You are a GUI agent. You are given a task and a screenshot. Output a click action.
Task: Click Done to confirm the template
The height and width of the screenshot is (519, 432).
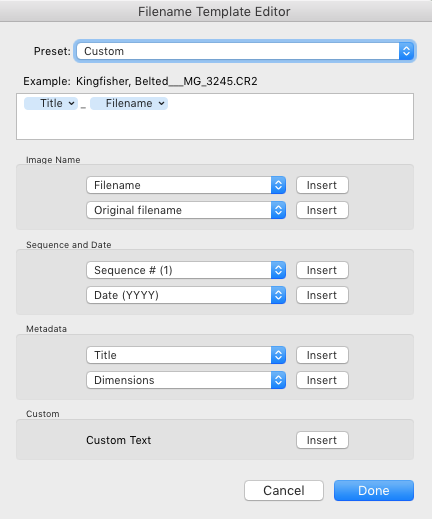[374, 490]
